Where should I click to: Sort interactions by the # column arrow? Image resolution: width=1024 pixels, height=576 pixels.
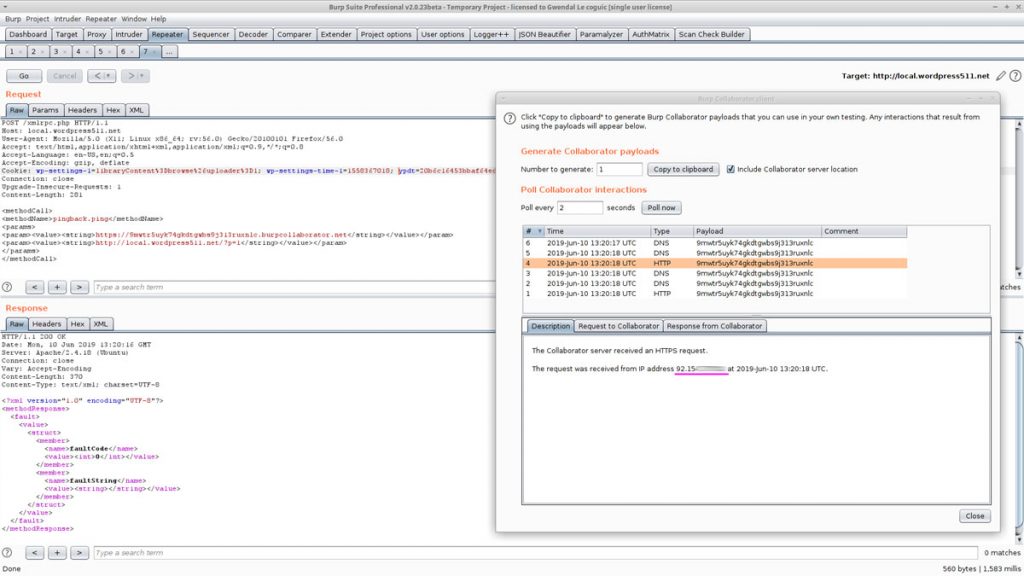[x=539, y=231]
